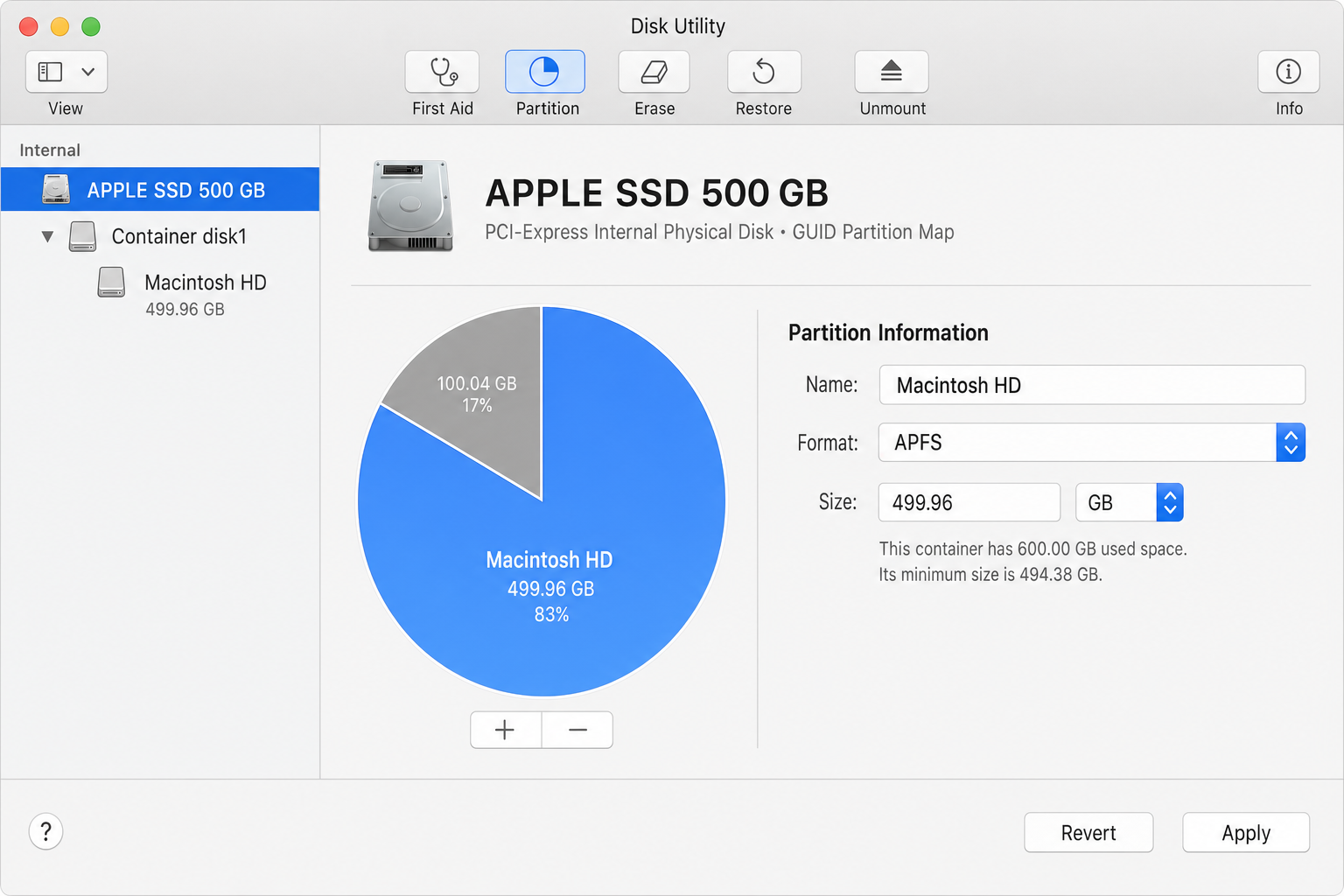
Task: Click the large hard disk image
Action: coord(411,206)
